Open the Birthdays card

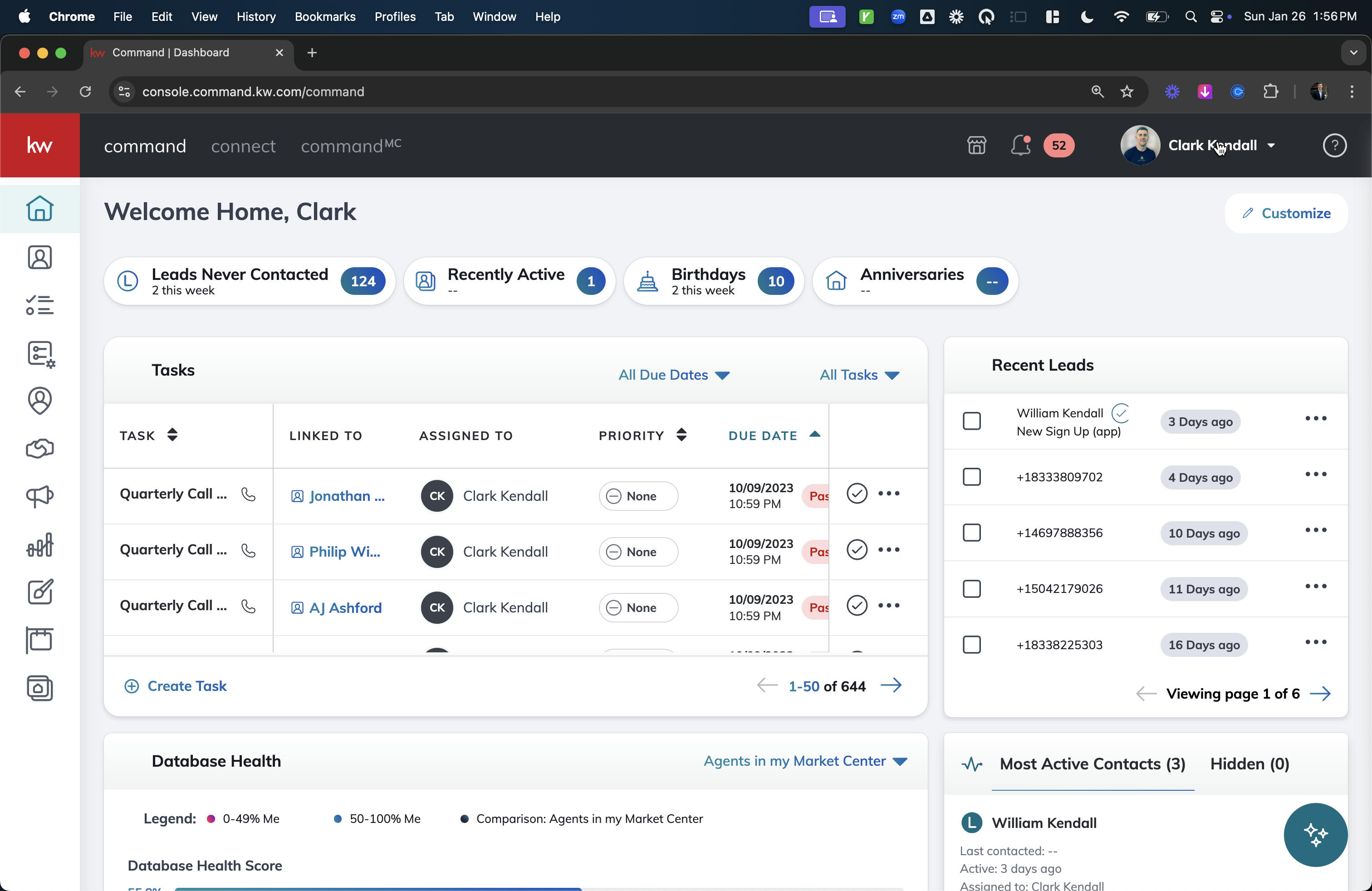714,281
